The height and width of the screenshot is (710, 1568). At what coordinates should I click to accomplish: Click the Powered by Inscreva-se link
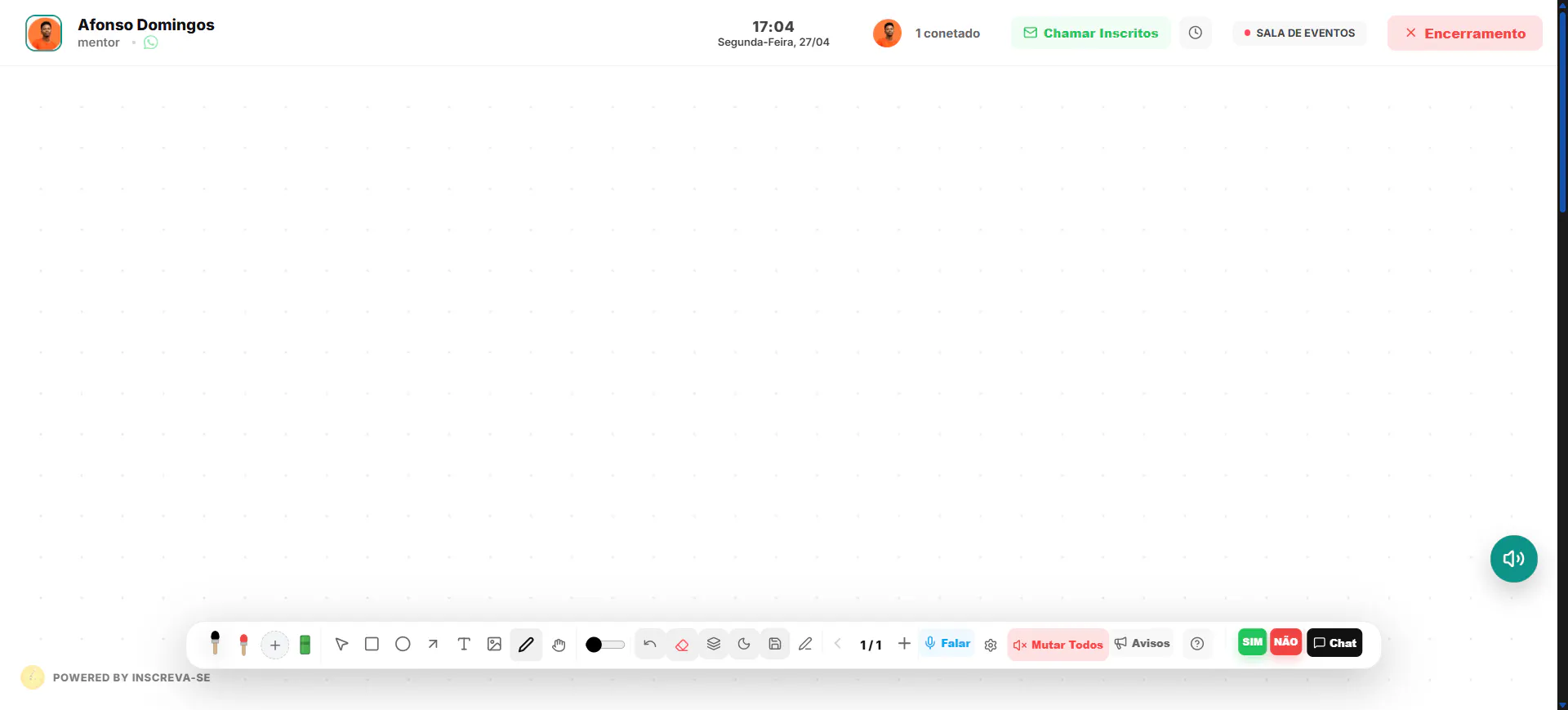(131, 677)
